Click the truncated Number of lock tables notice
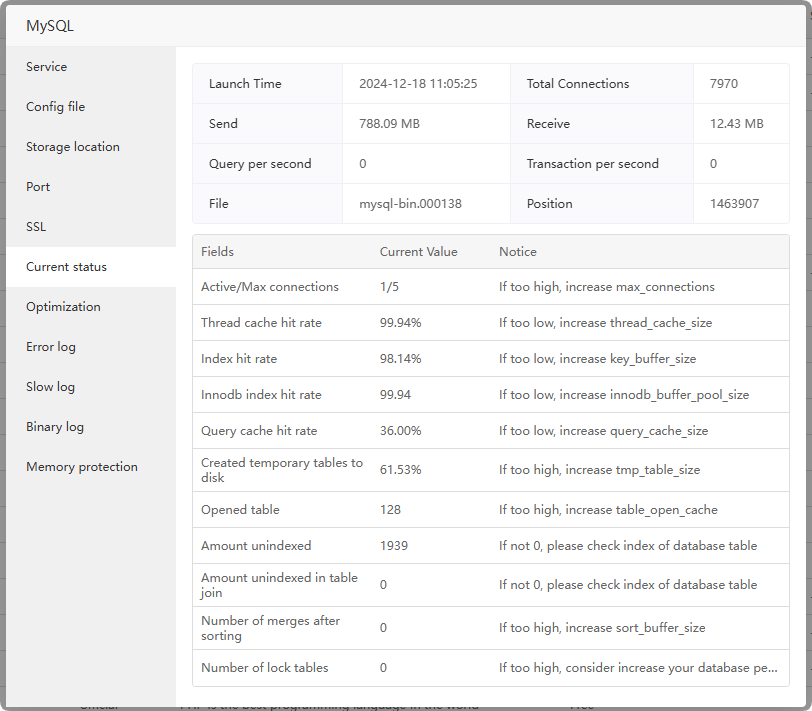812x711 pixels. tap(638, 668)
